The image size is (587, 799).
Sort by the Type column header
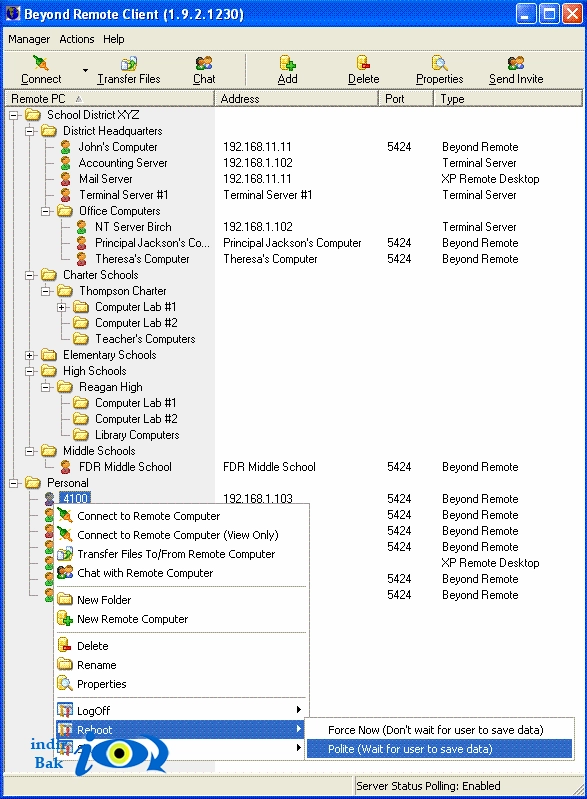[508, 99]
